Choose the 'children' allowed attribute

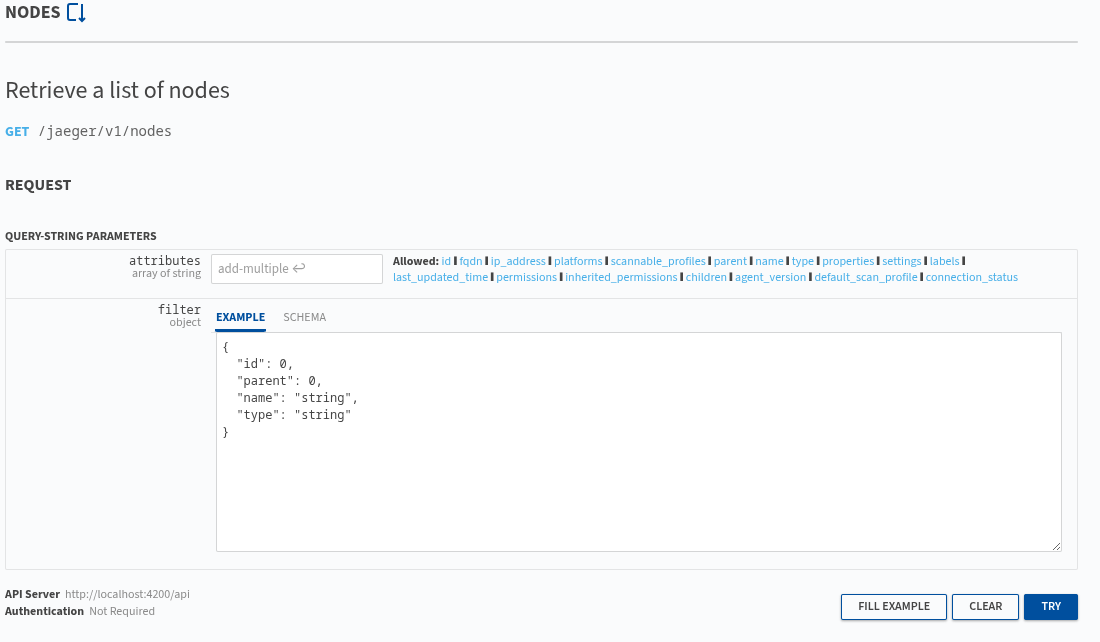tap(706, 277)
